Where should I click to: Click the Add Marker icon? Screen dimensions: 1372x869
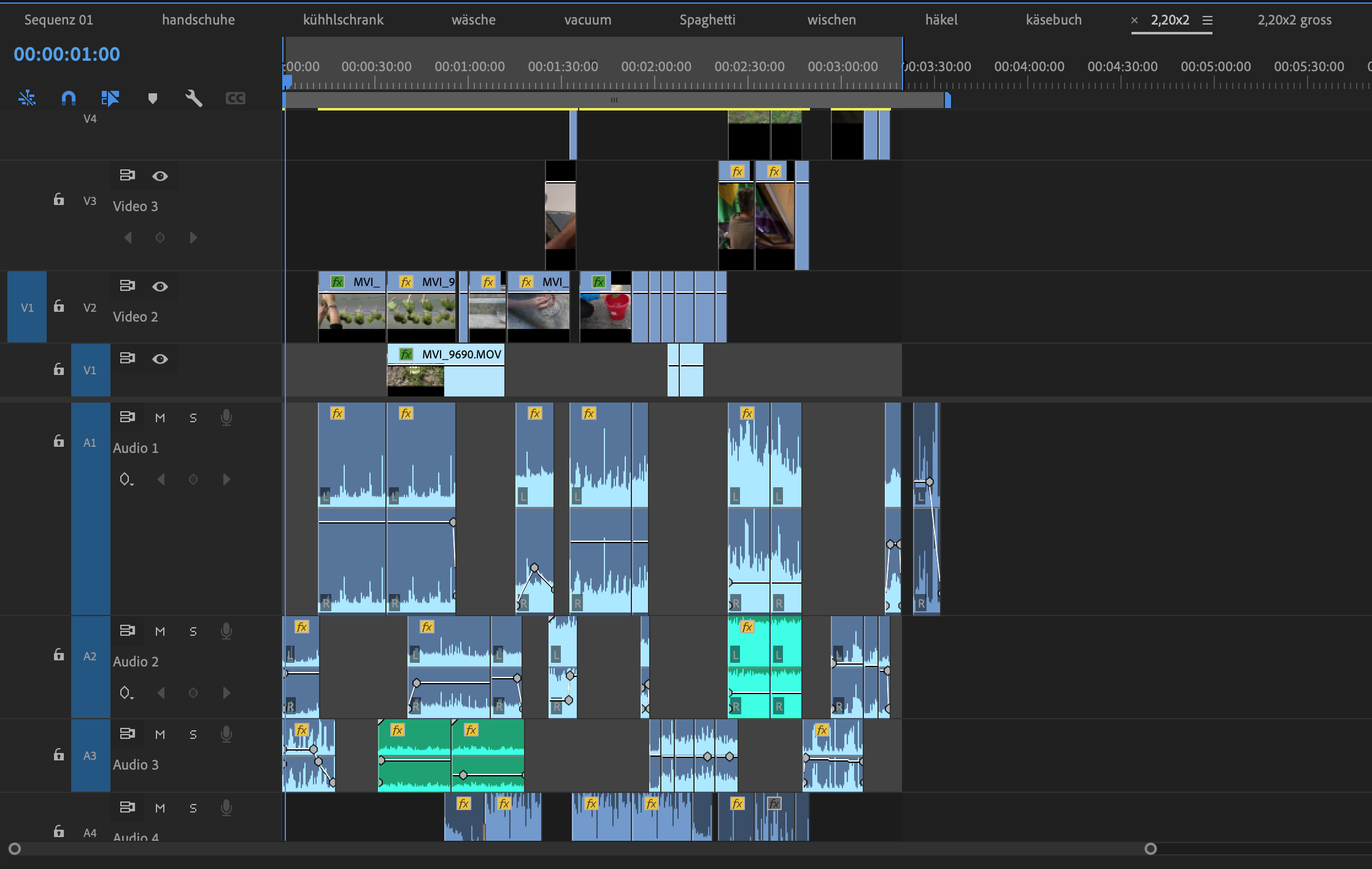[x=153, y=98]
